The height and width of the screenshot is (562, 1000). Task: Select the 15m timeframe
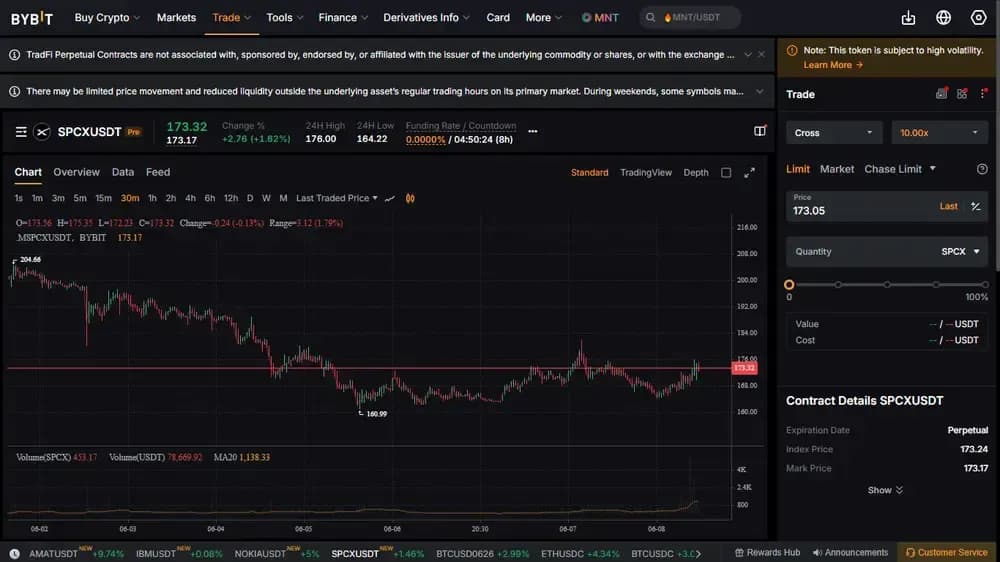tap(103, 198)
